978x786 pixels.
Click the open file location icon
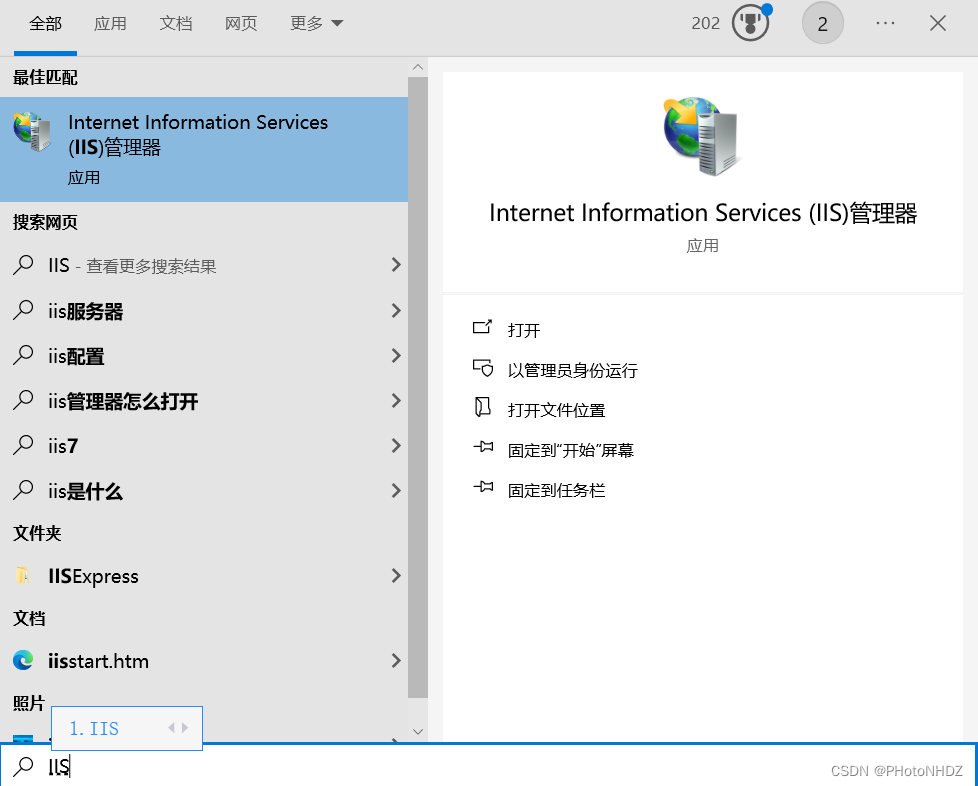click(x=482, y=407)
